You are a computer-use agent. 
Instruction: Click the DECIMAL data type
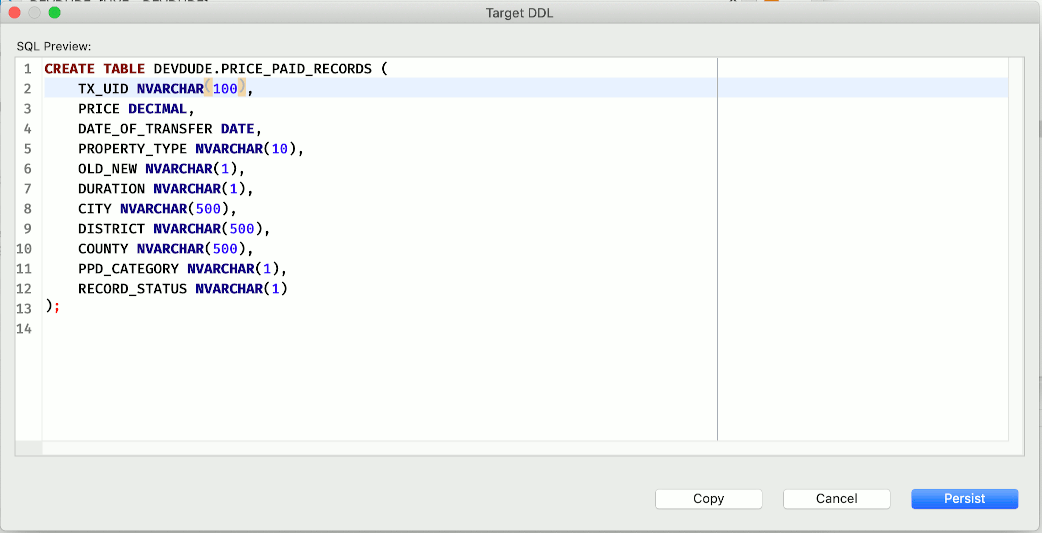pos(157,109)
